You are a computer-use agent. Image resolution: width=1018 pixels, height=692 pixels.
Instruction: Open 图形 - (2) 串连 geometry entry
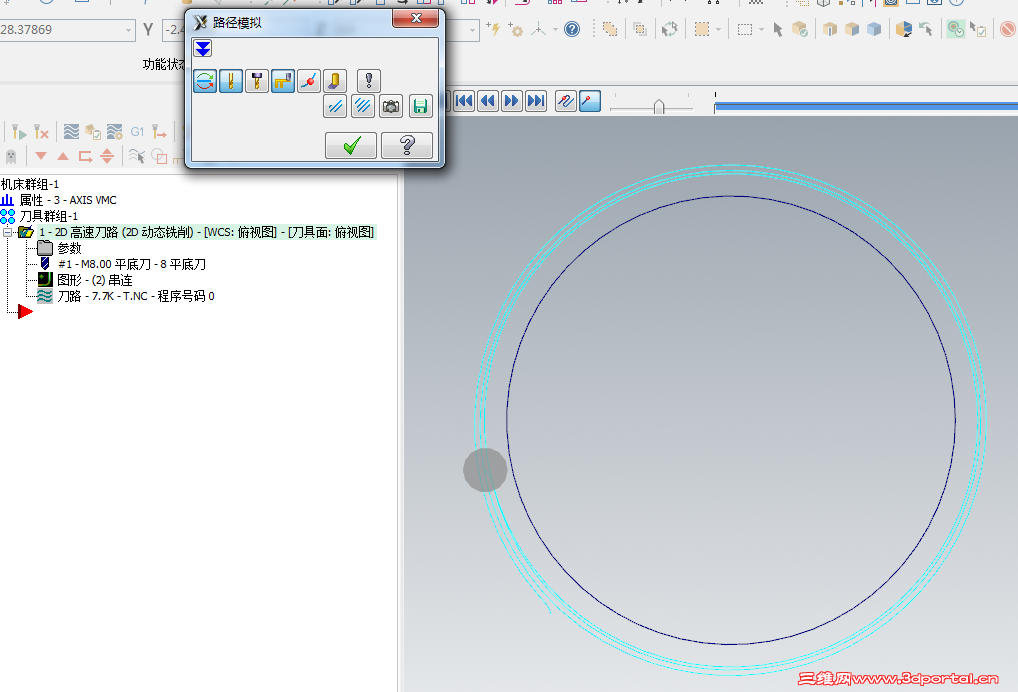(x=95, y=280)
